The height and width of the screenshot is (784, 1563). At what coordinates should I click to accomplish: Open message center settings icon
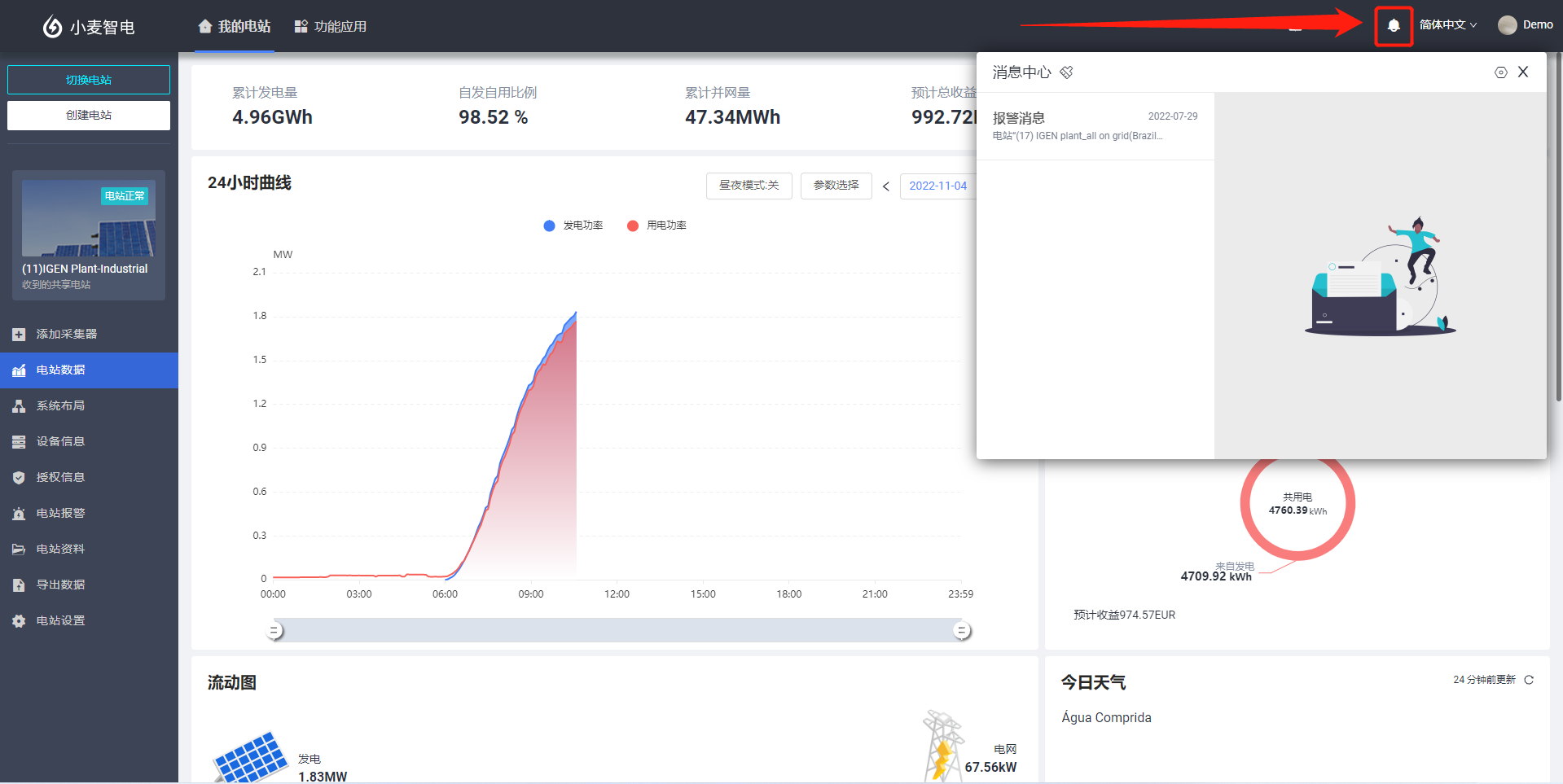click(1500, 72)
